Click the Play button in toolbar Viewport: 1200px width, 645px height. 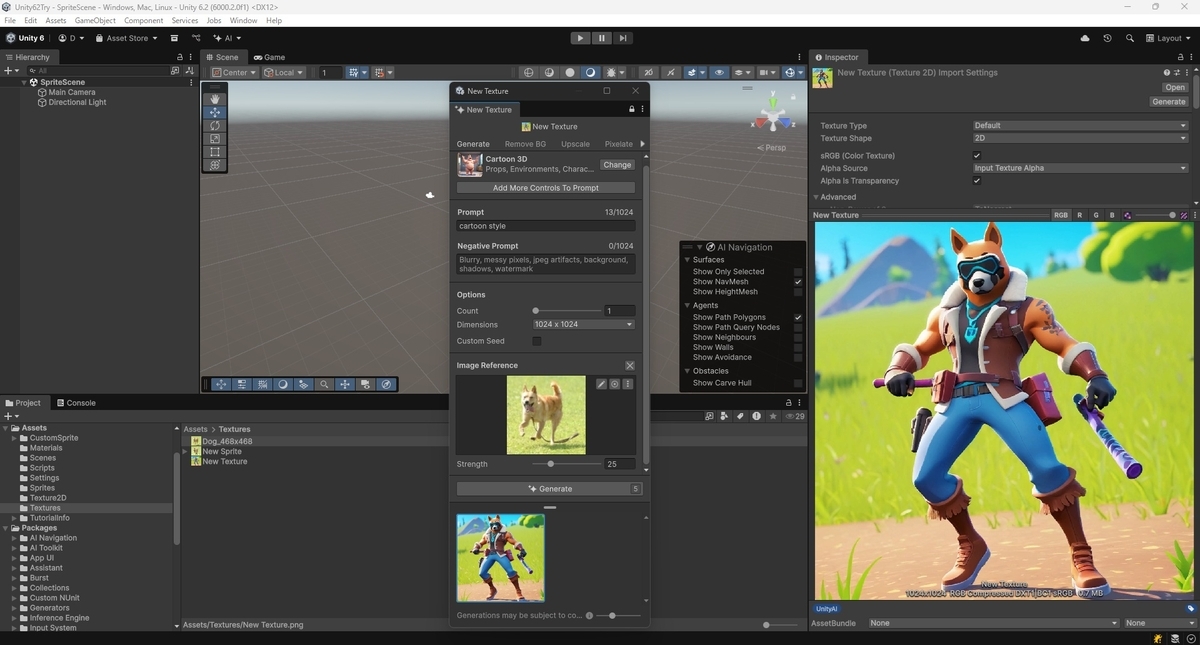tap(580, 38)
